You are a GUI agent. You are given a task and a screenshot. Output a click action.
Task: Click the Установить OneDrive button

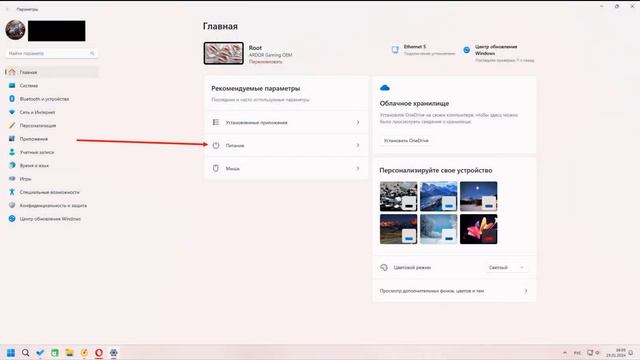tap(406, 140)
